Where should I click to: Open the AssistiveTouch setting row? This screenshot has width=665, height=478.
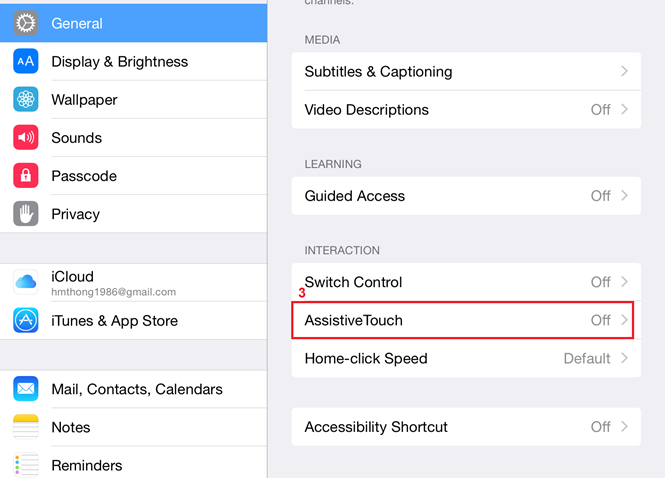(x=467, y=320)
